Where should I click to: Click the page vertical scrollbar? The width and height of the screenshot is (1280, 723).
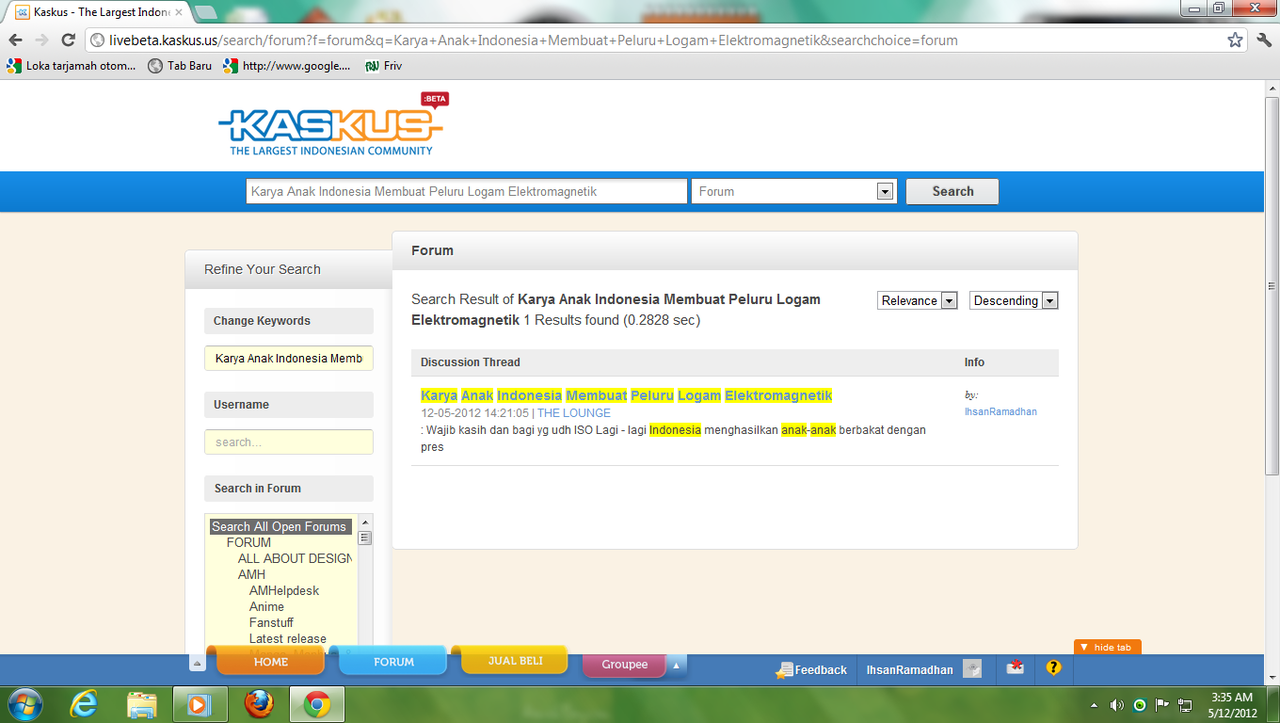tap(1272, 285)
